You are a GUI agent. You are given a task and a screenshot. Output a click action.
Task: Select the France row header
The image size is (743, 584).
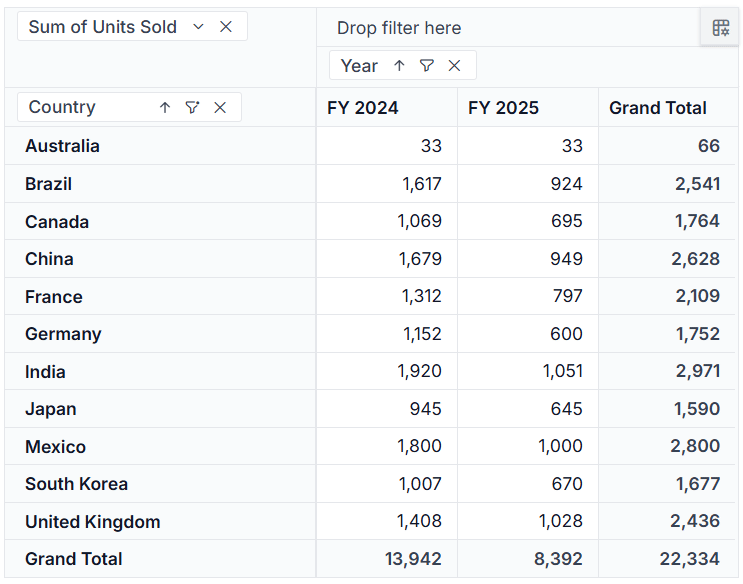click(160, 296)
